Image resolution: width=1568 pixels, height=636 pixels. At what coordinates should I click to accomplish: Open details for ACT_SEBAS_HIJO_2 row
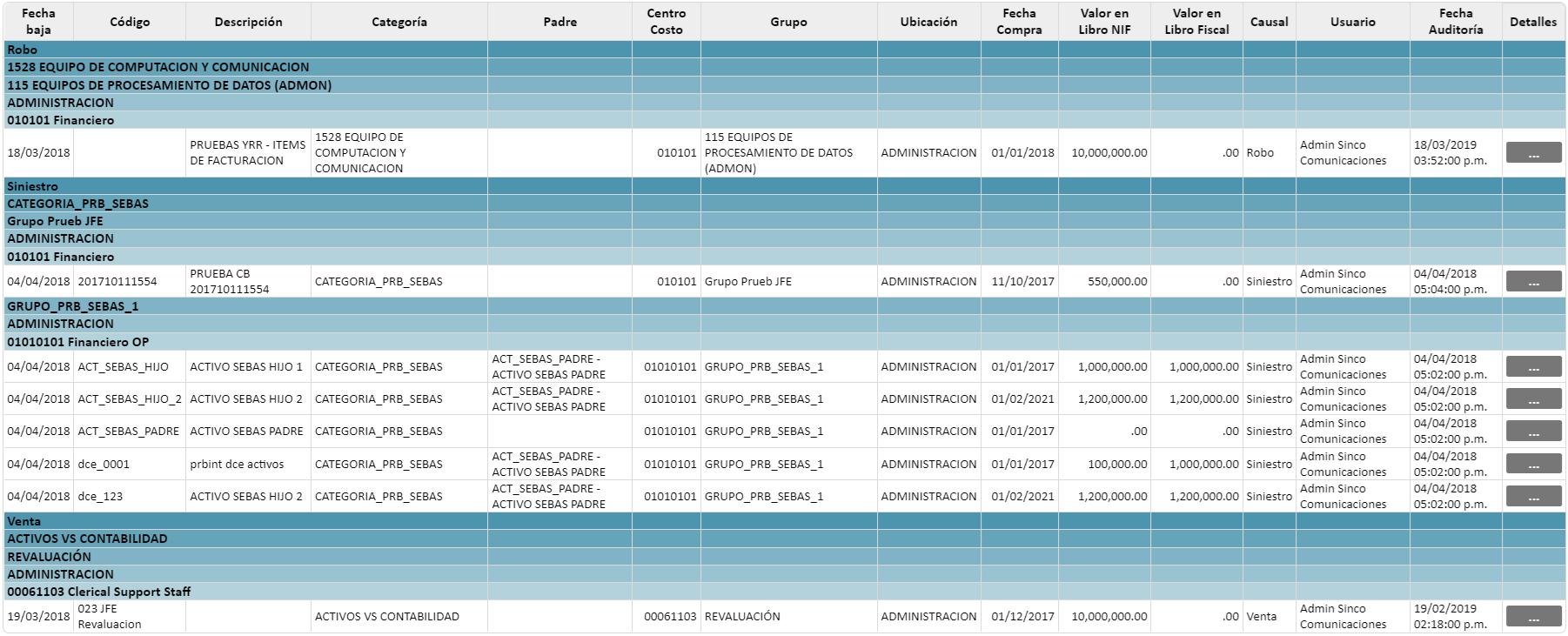pos(1533,398)
